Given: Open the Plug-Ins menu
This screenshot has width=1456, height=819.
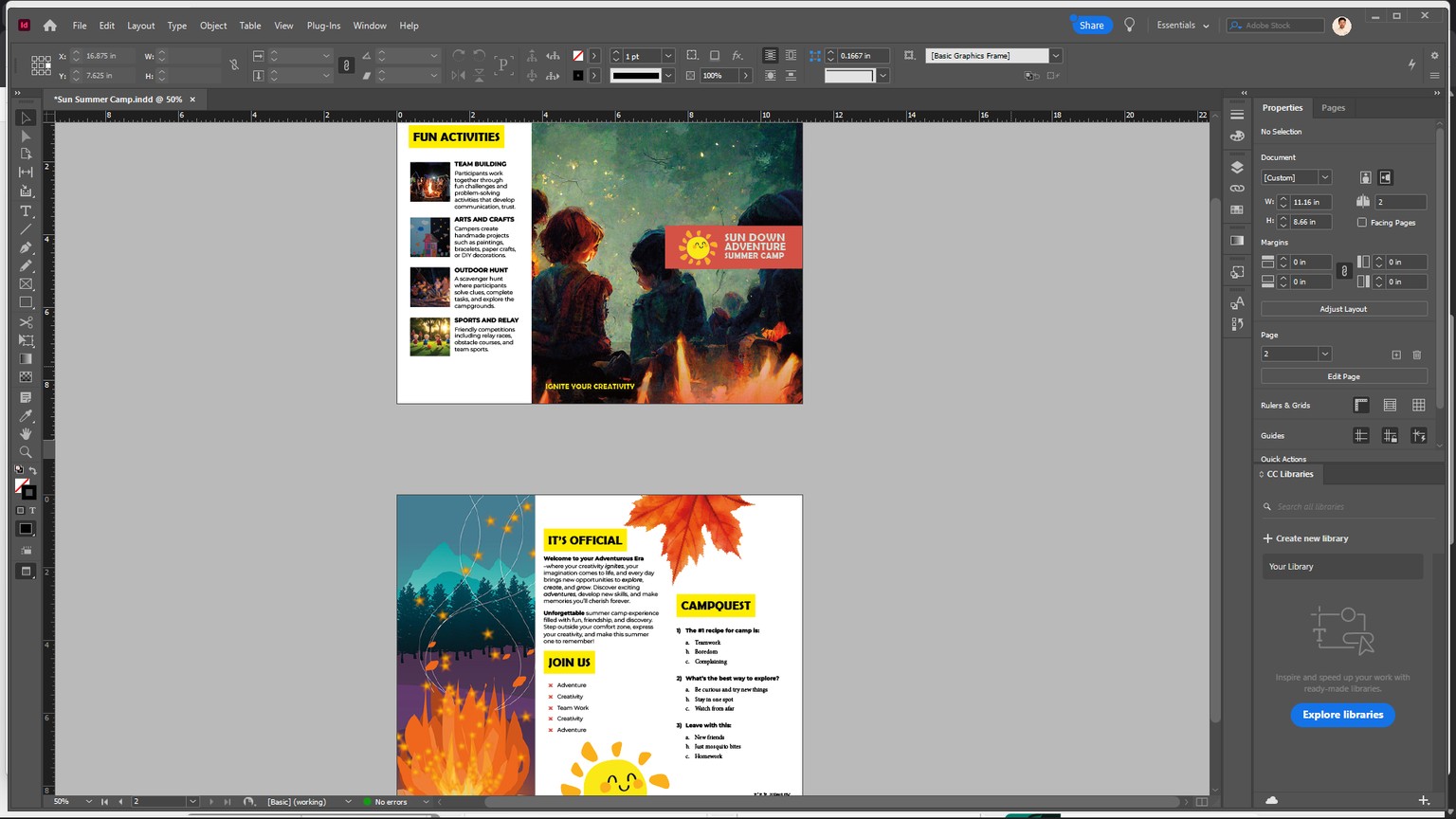Looking at the screenshot, I should (x=323, y=26).
